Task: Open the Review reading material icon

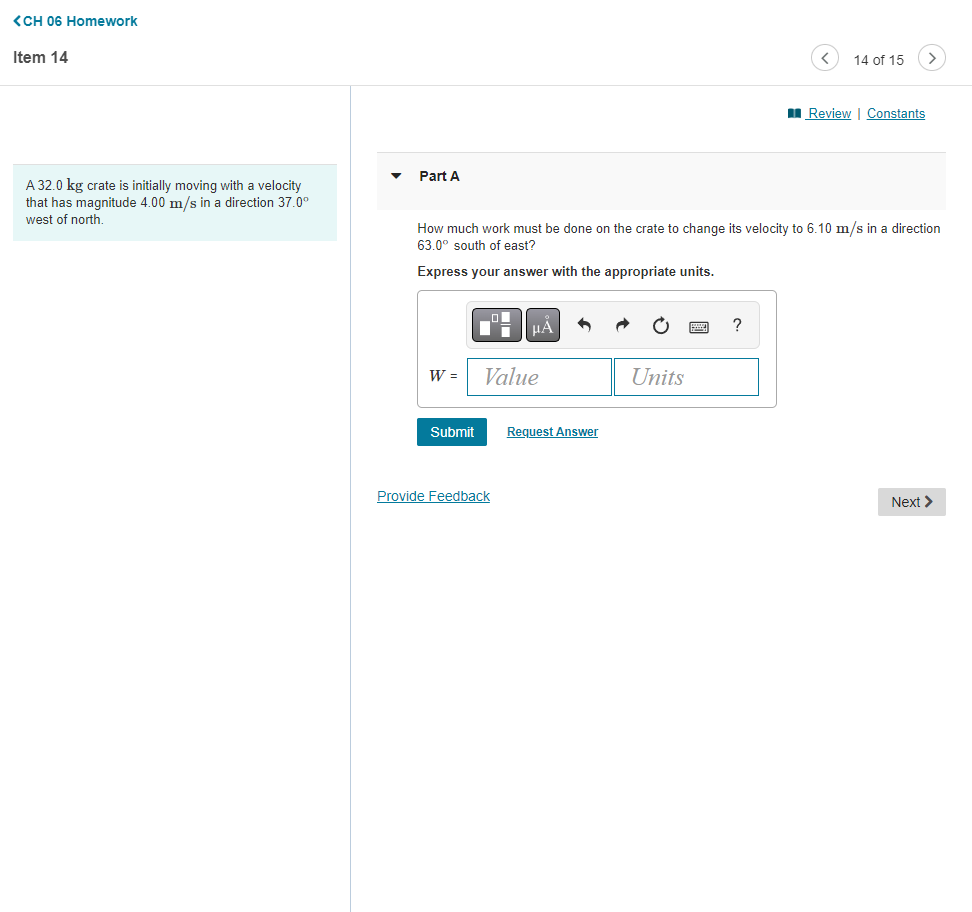Action: click(794, 113)
